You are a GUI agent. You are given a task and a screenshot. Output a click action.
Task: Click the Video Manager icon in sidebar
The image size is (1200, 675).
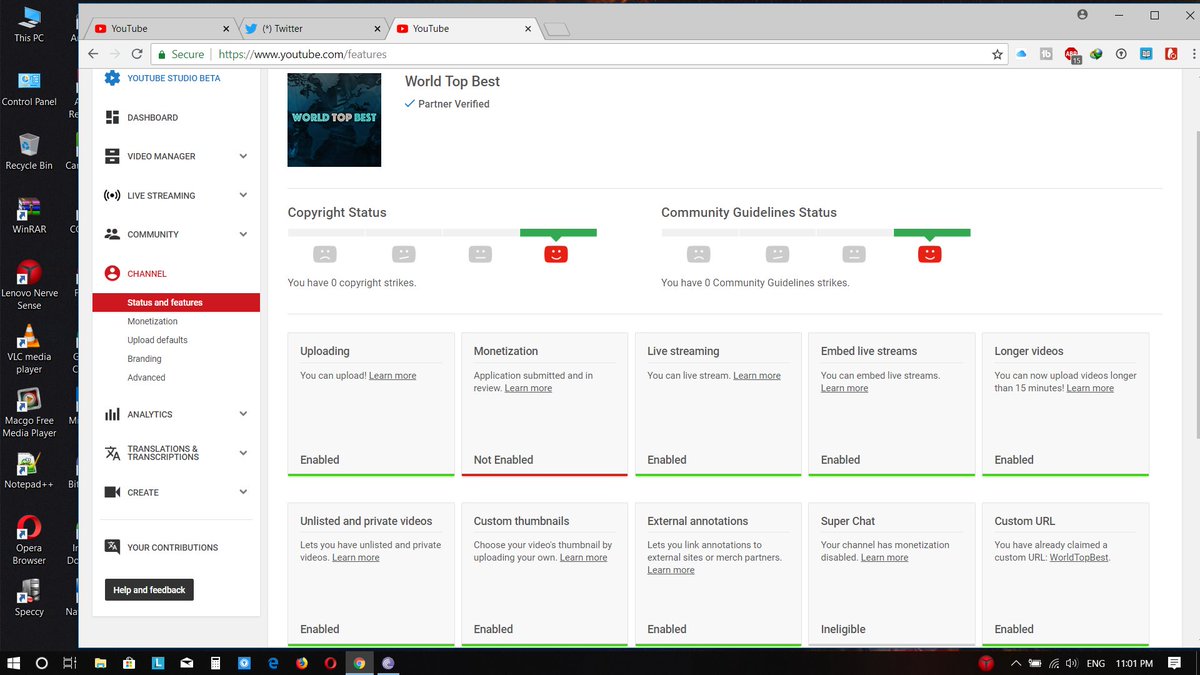coord(112,156)
